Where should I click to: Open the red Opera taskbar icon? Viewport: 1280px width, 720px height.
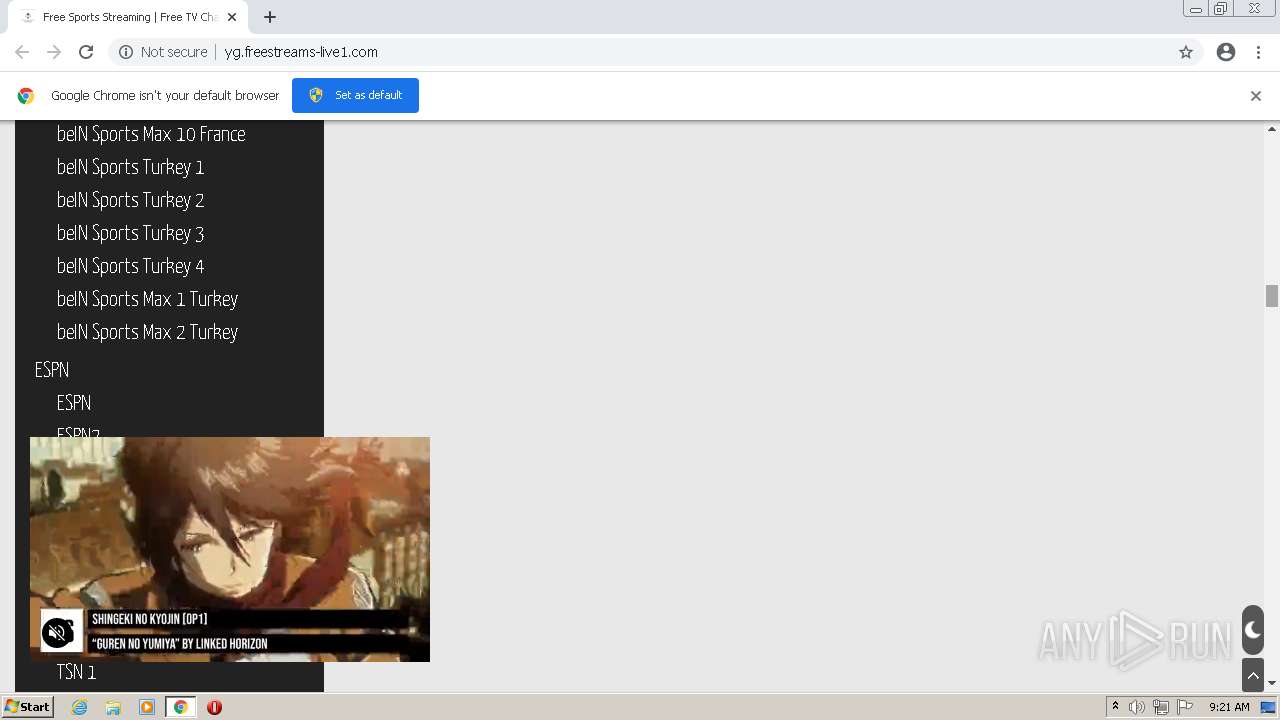[x=214, y=707]
